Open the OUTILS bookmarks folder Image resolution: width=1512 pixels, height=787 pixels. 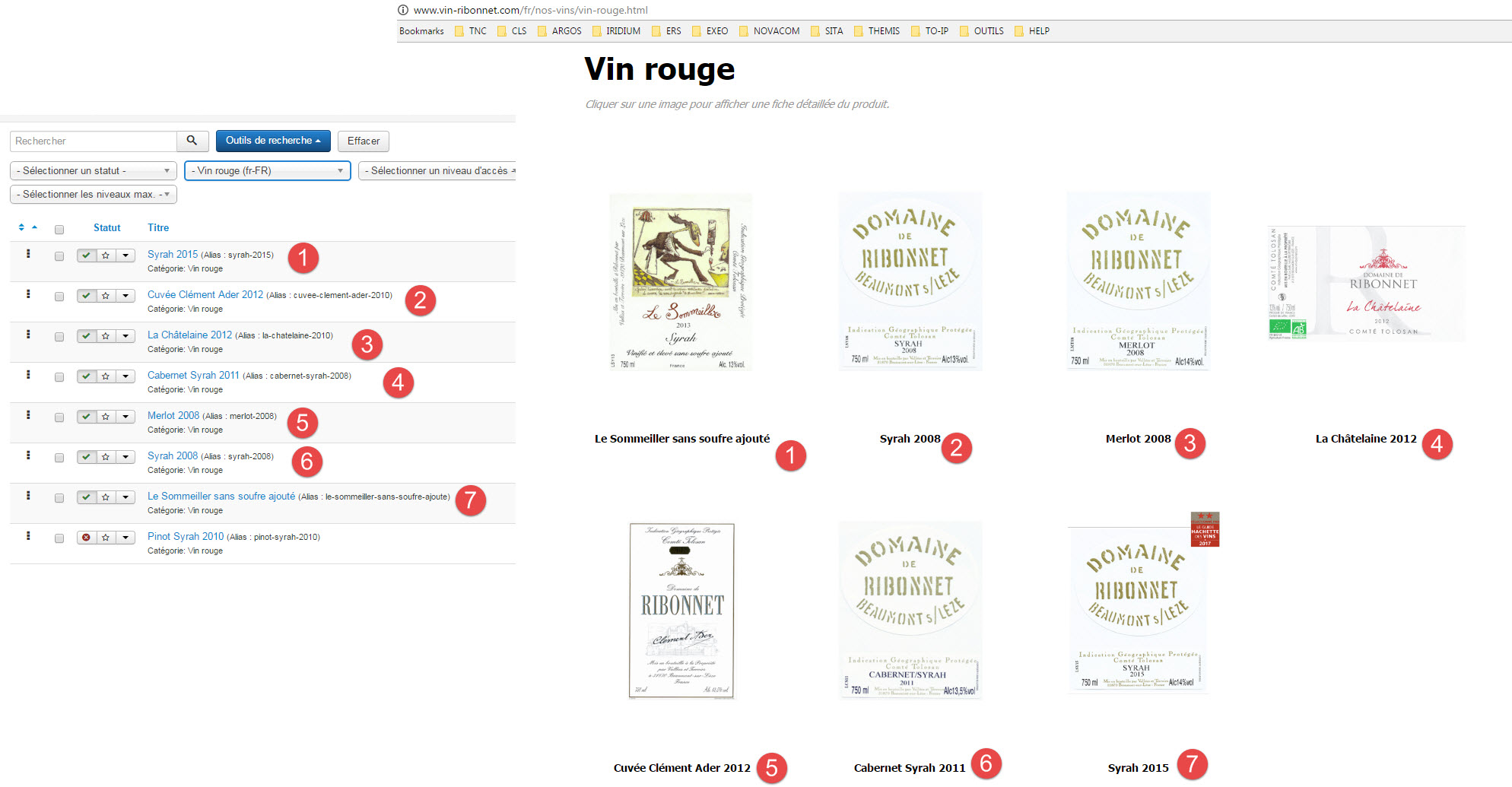tap(982, 31)
